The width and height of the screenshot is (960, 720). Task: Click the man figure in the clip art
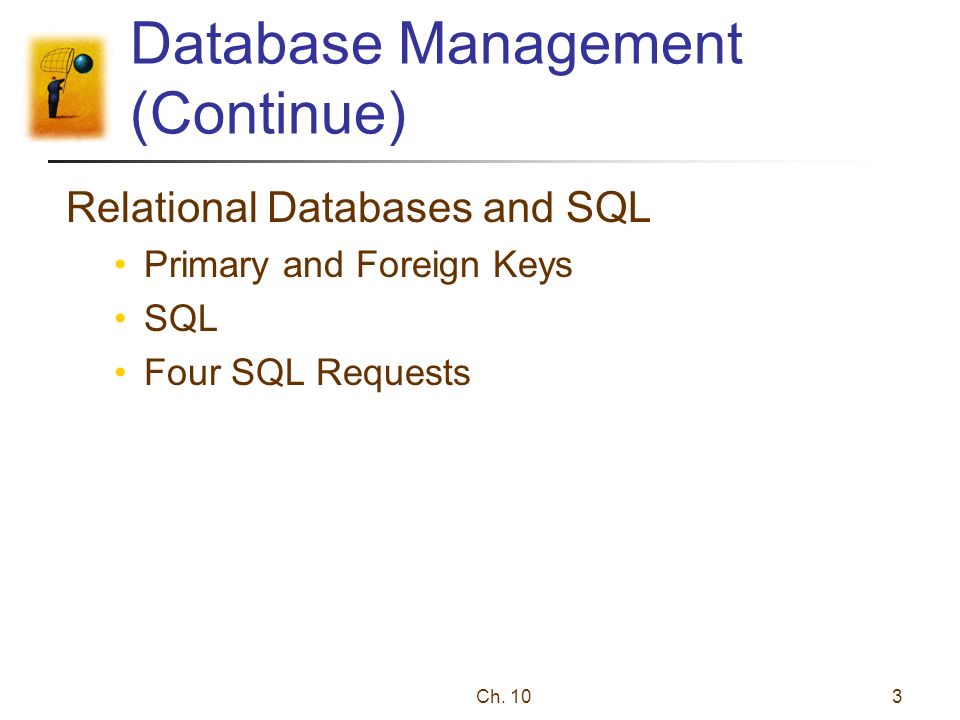[x=55, y=97]
